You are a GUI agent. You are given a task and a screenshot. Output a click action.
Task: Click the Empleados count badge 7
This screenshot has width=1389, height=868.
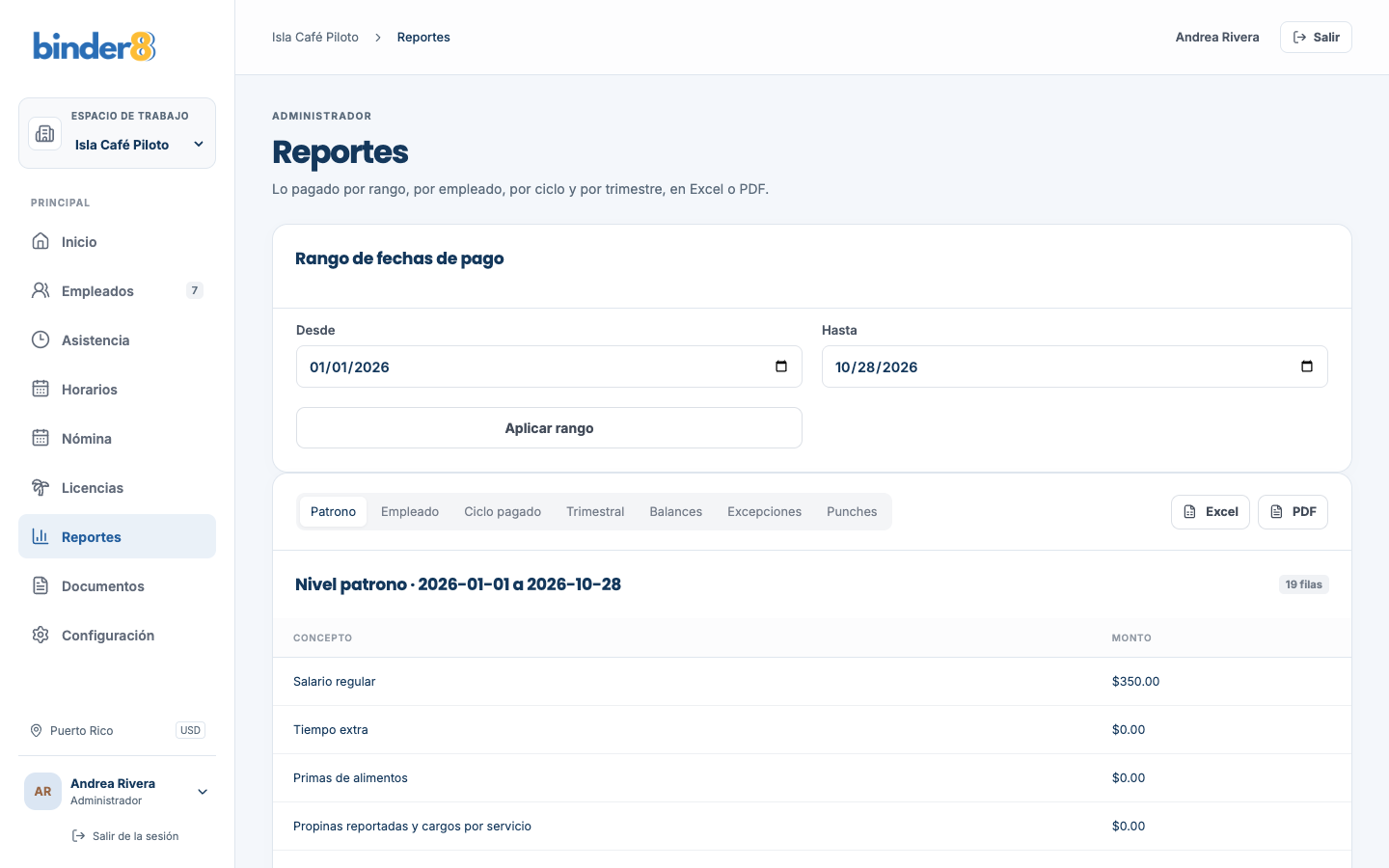pyautogui.click(x=195, y=290)
